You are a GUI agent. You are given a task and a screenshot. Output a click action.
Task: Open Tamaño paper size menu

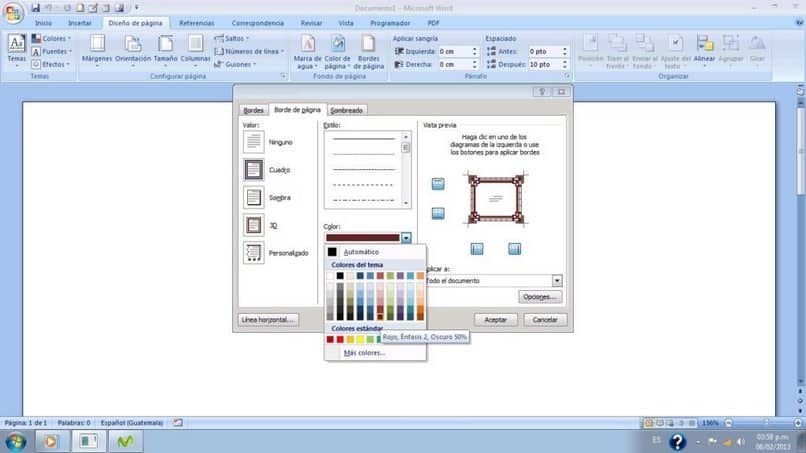(x=166, y=49)
